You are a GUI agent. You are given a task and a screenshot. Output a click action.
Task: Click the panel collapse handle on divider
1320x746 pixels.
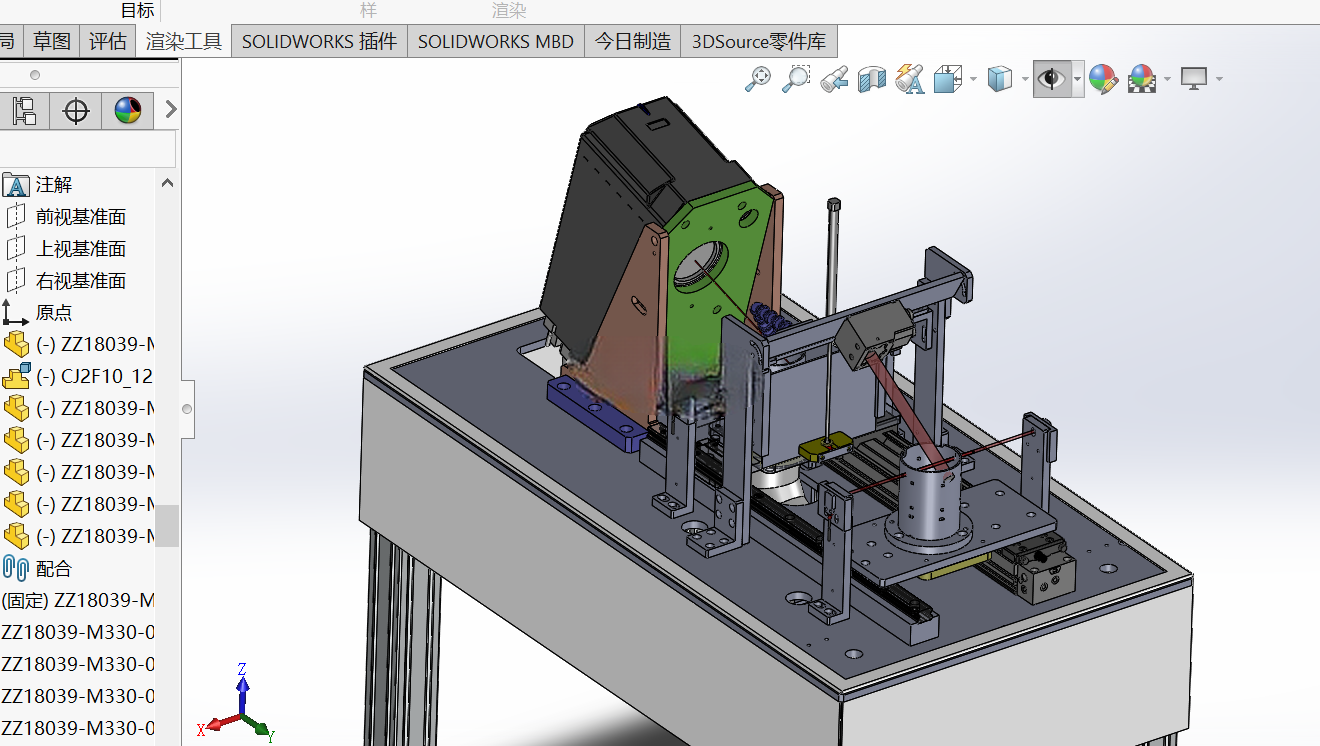(x=187, y=409)
